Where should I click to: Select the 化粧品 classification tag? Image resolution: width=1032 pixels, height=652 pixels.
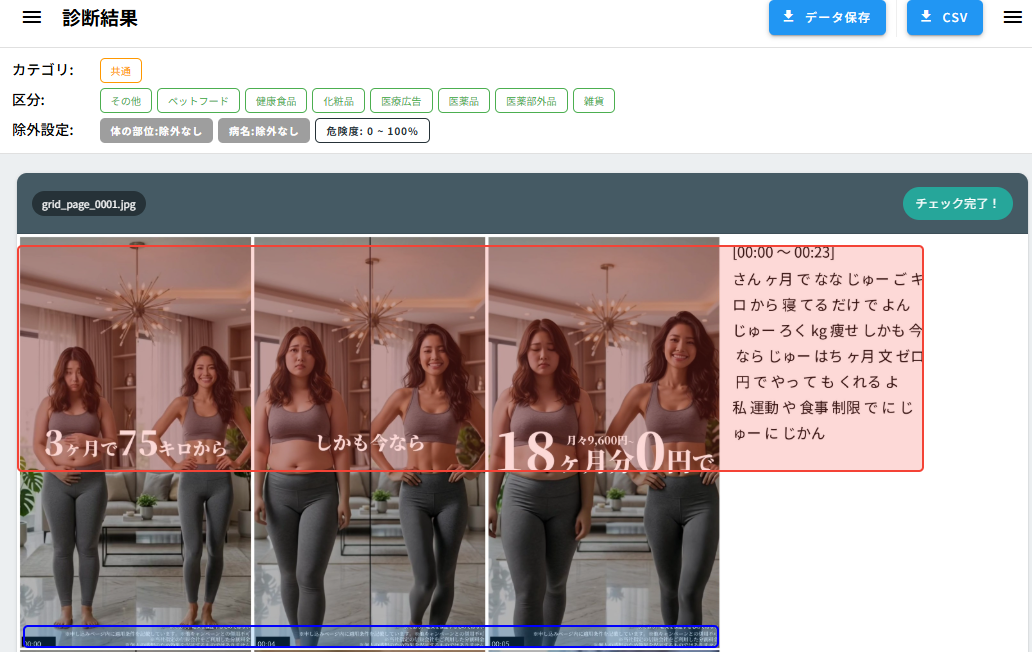point(338,101)
